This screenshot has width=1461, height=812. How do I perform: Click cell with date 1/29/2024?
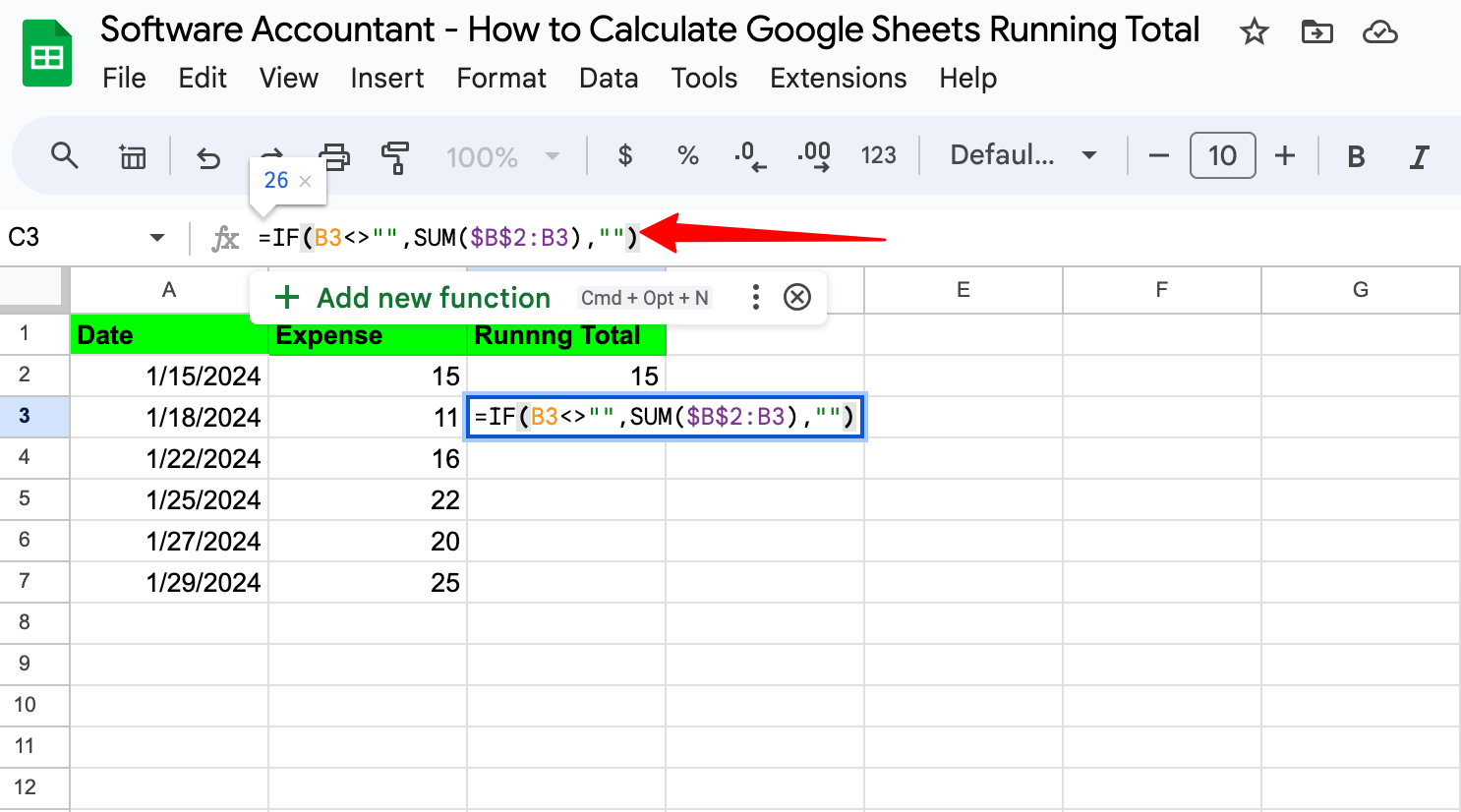pyautogui.click(x=169, y=582)
